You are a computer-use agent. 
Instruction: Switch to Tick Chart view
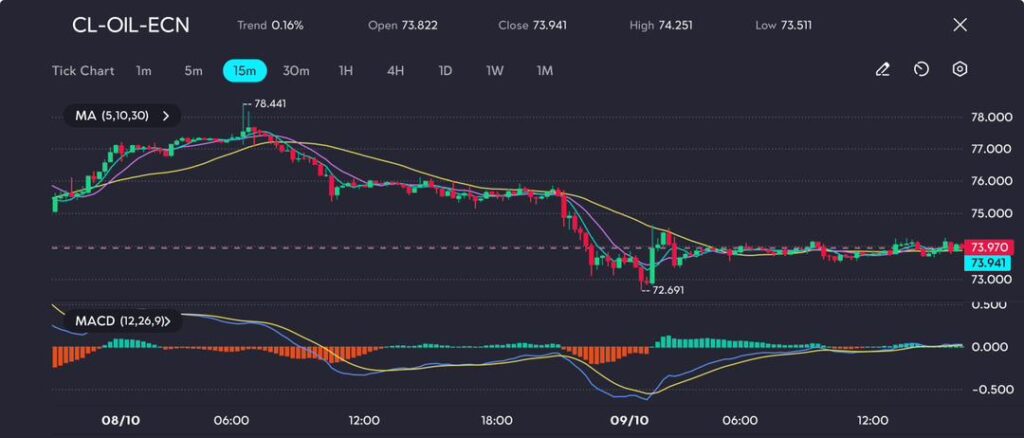[83, 71]
